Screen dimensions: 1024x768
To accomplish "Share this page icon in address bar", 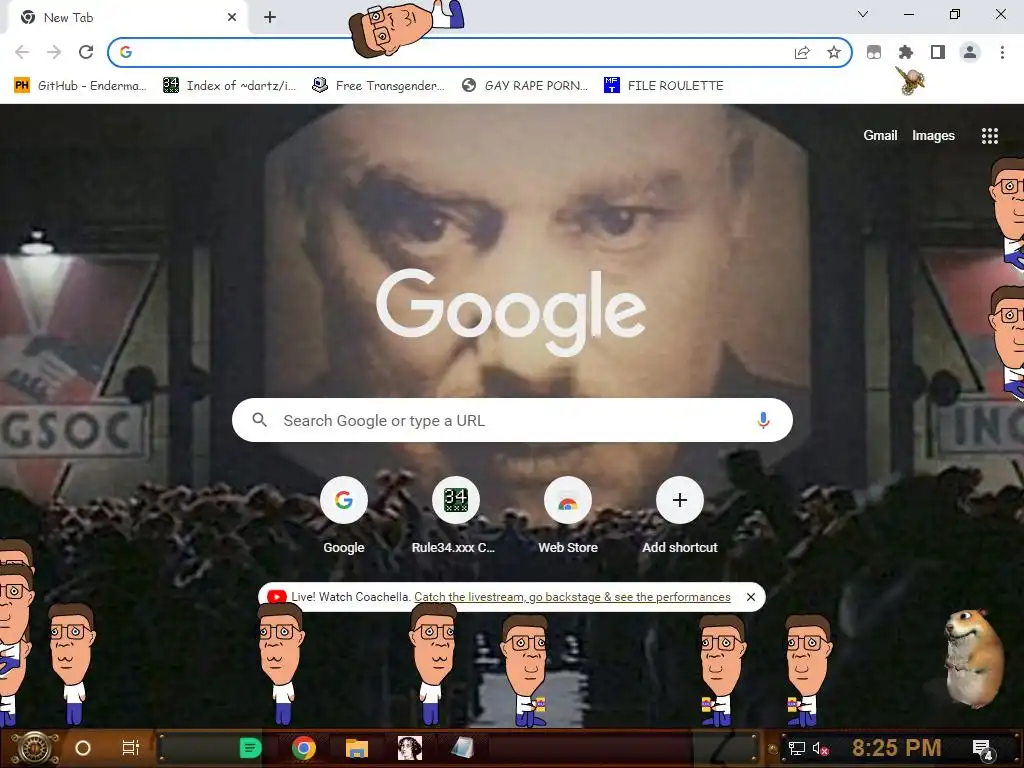I will point(802,52).
